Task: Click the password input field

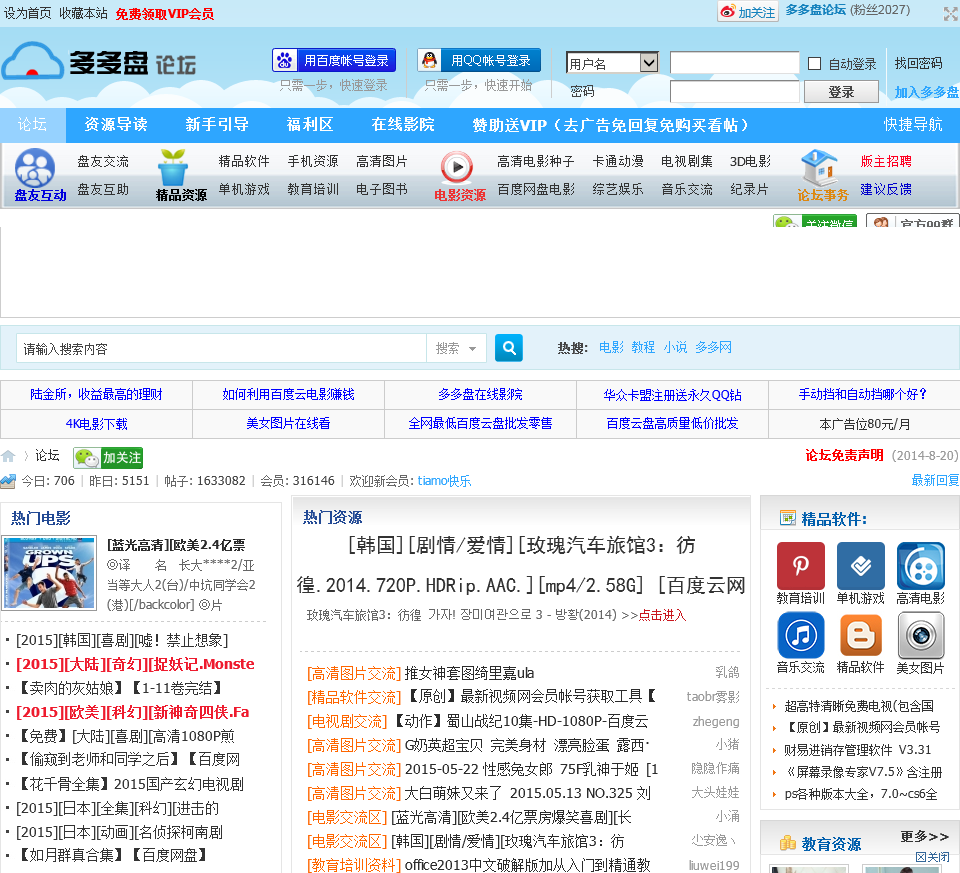Action: (735, 91)
